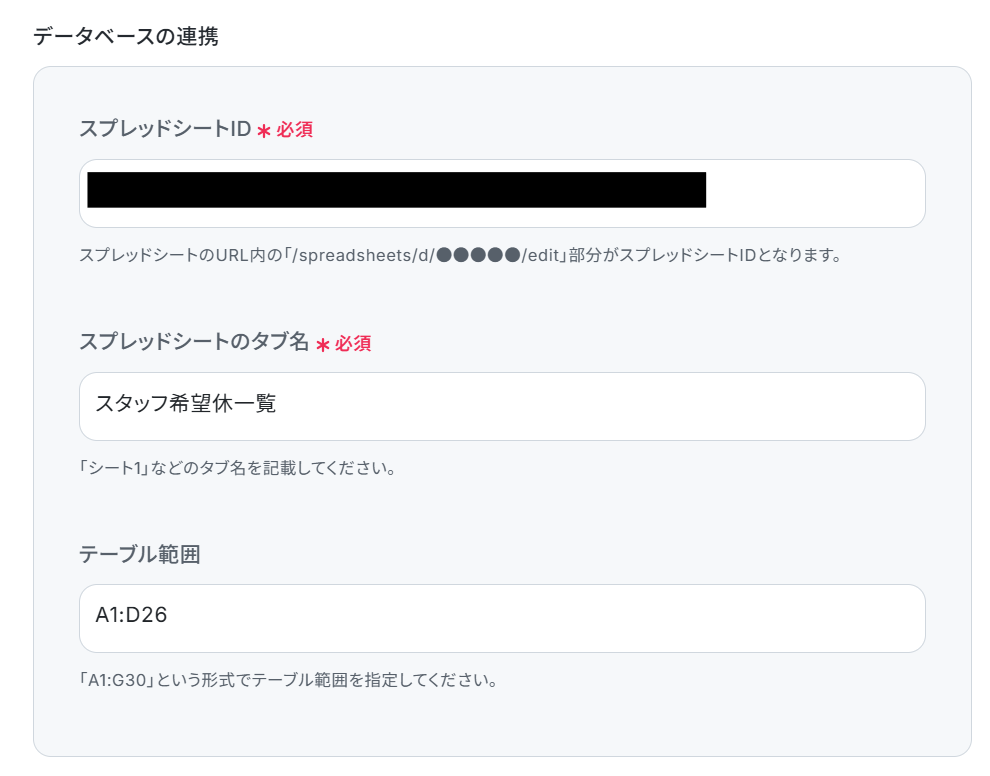
Task: Click the five black dots in URL hint
Action: pyautogui.click(x=478, y=255)
